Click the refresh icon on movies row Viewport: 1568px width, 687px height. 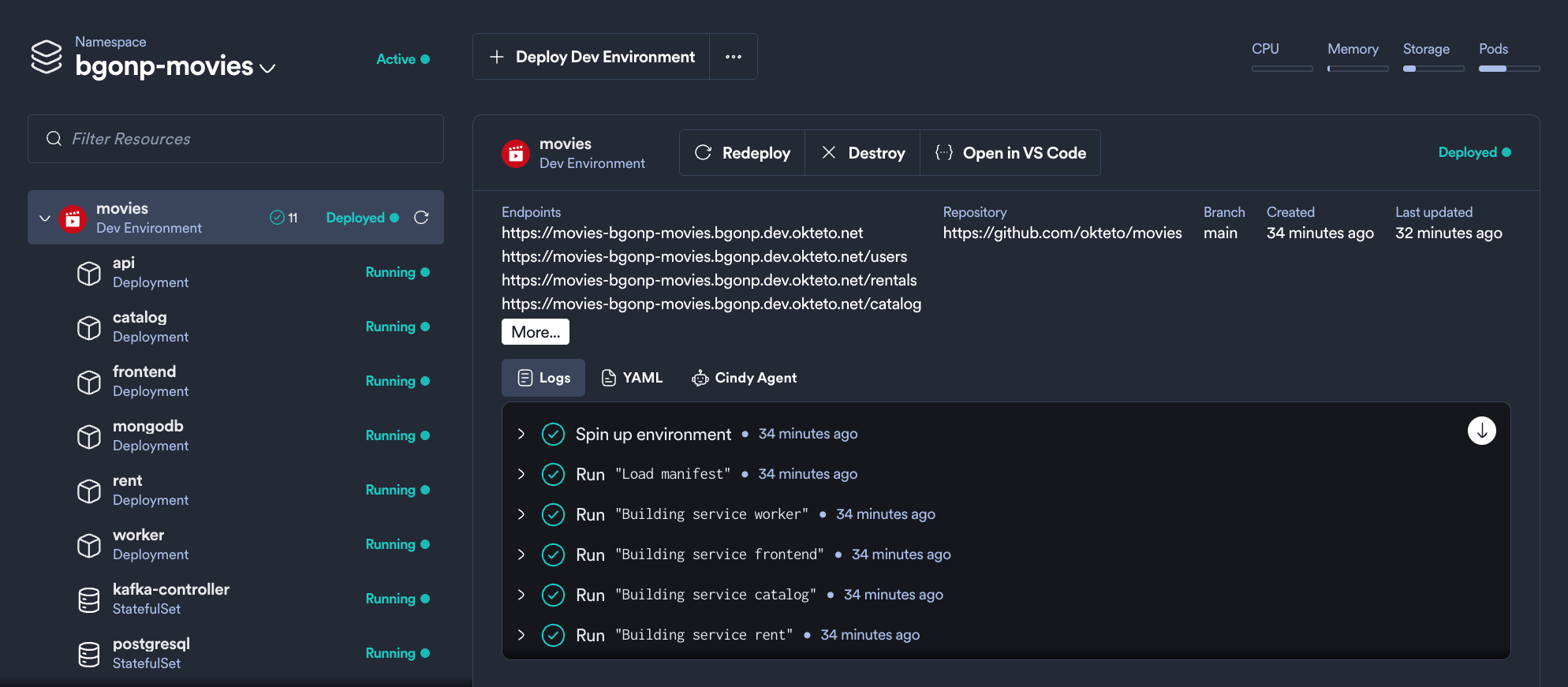click(421, 218)
